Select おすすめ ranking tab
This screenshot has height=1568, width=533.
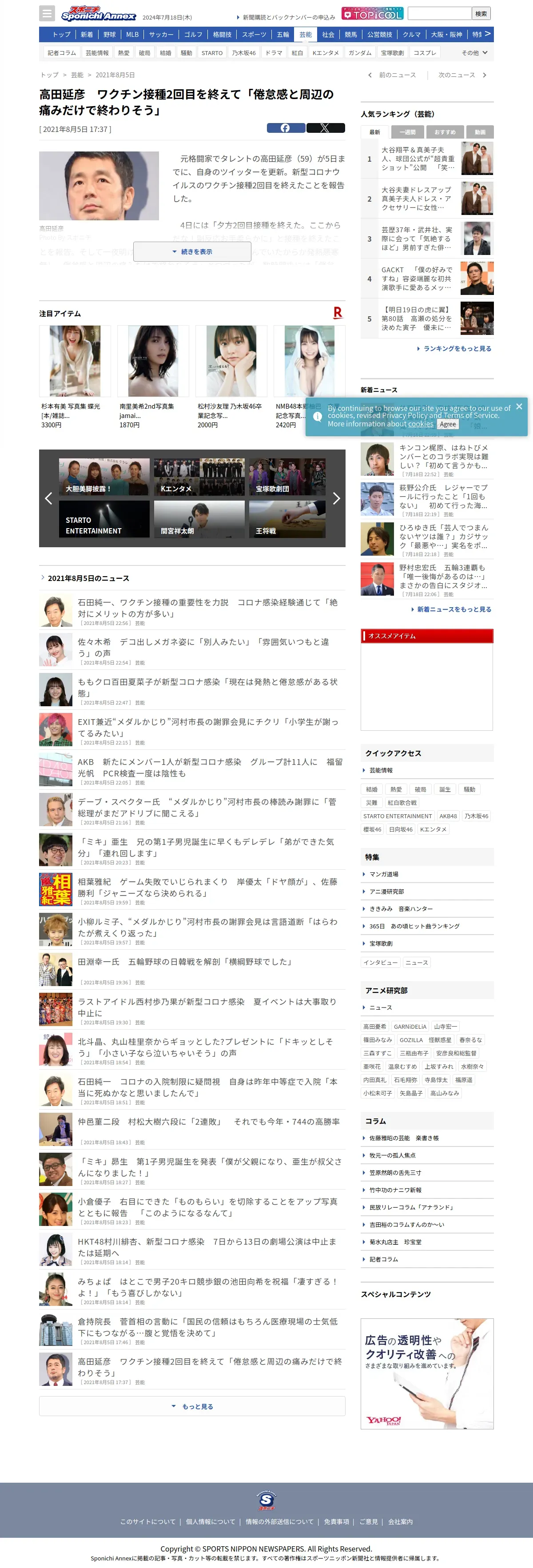point(445,132)
